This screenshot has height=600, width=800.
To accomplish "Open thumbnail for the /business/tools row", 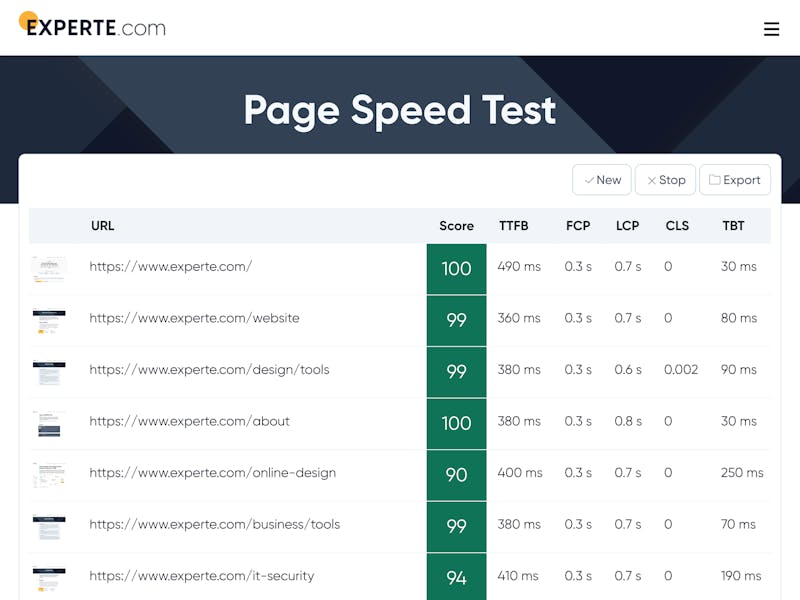I will 49,527.
